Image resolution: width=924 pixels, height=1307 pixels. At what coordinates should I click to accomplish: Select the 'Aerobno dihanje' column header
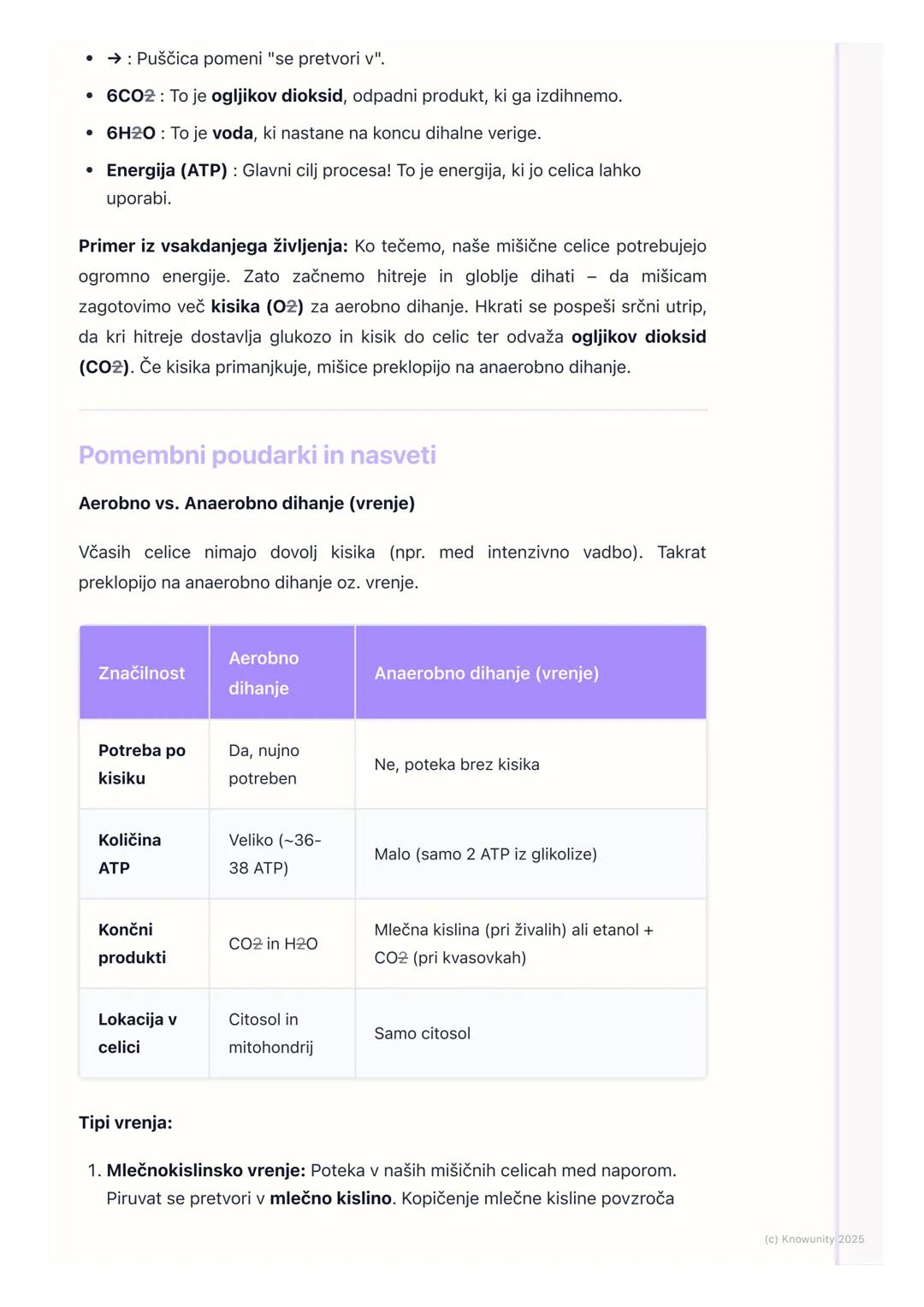point(264,673)
